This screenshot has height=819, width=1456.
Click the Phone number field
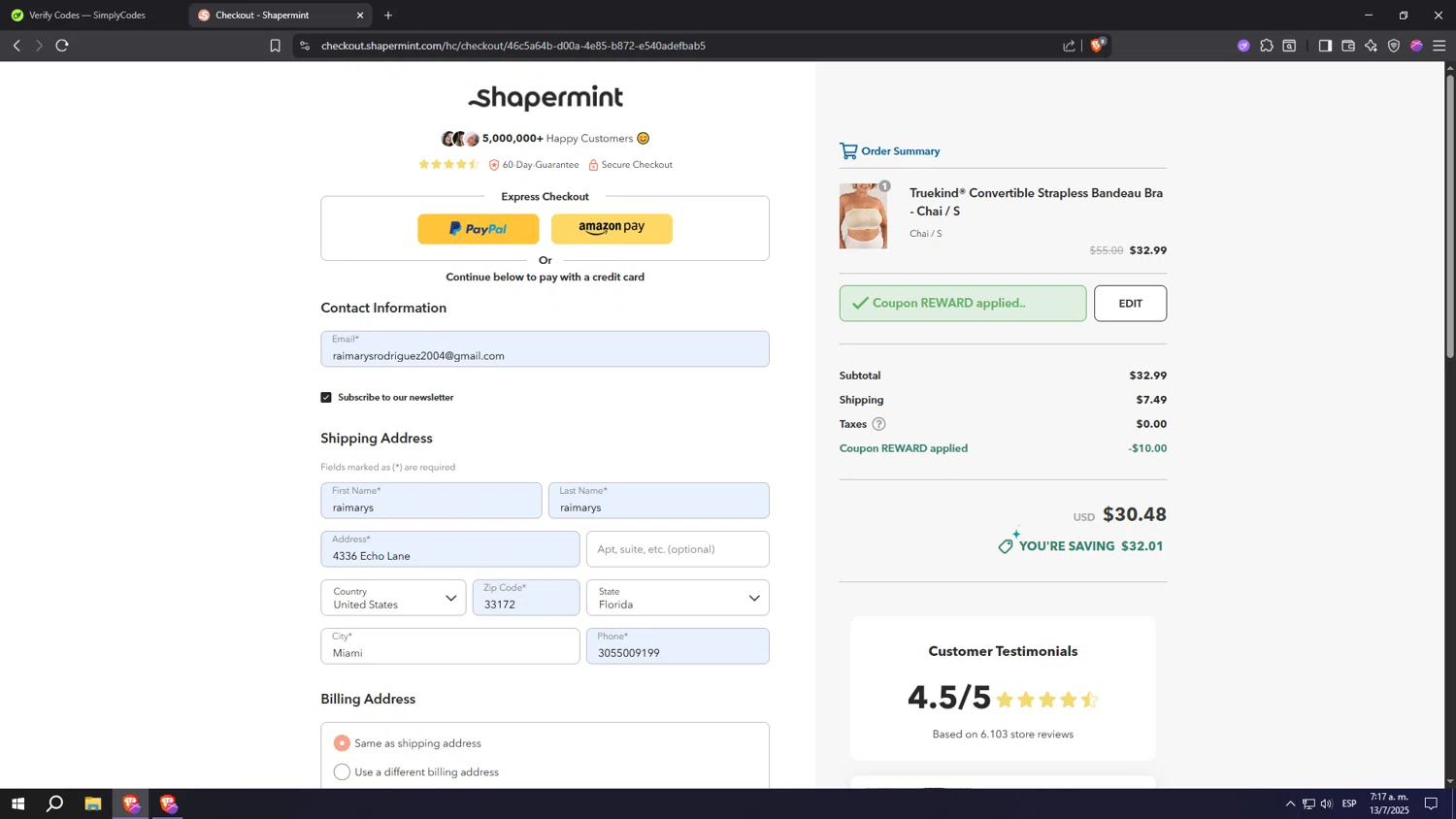(x=678, y=646)
